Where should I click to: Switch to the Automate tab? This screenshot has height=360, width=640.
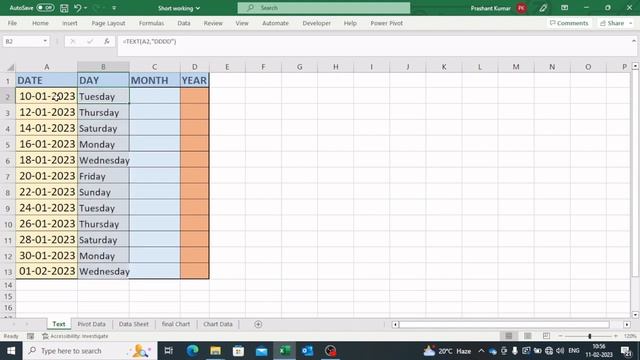click(275, 23)
